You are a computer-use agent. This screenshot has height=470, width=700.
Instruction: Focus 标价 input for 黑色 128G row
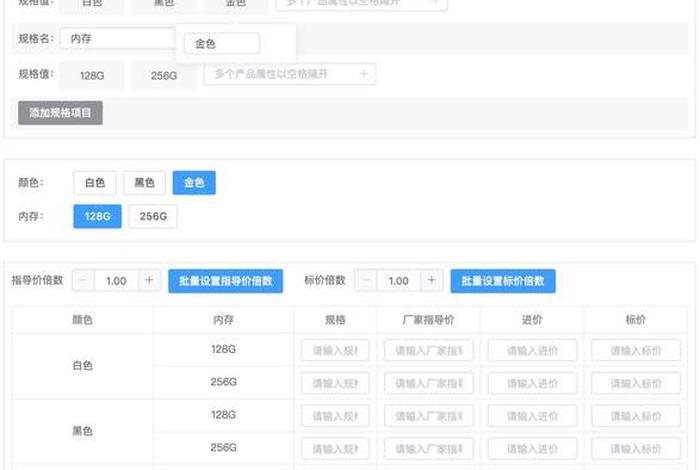pyautogui.click(x=636, y=416)
